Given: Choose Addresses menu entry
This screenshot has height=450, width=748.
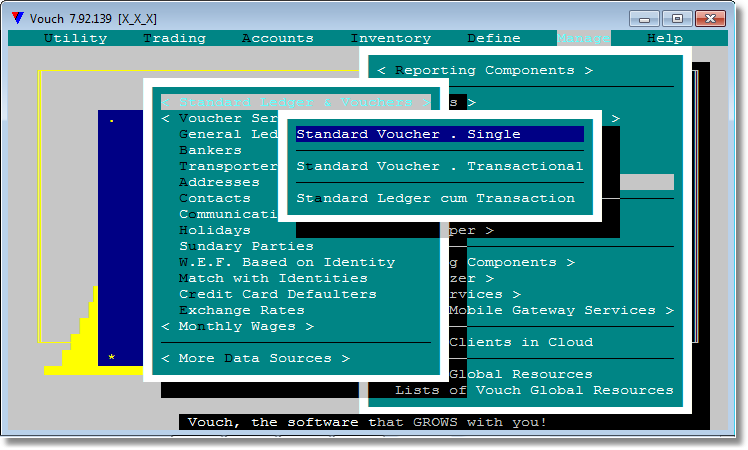Looking at the screenshot, I should tap(219, 182).
